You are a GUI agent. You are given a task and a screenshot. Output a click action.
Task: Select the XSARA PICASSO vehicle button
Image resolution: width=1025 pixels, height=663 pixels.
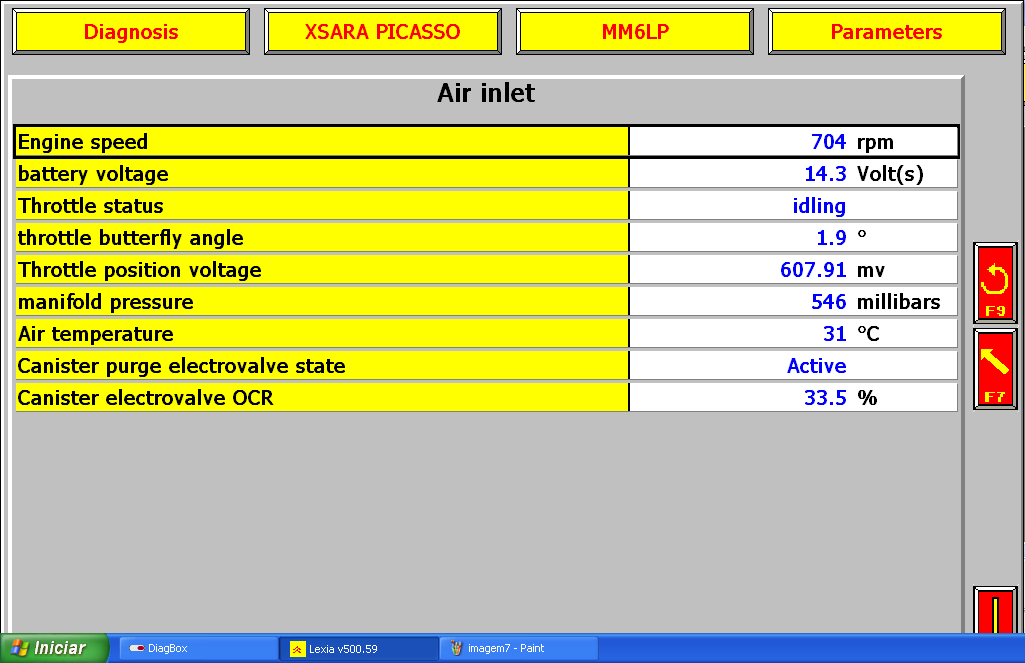[x=383, y=32]
